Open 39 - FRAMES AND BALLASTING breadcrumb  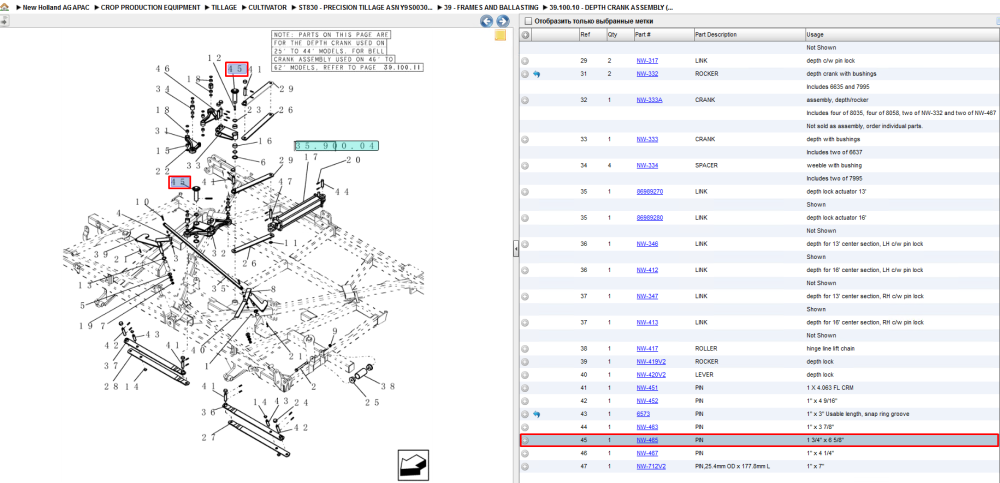(491, 7)
